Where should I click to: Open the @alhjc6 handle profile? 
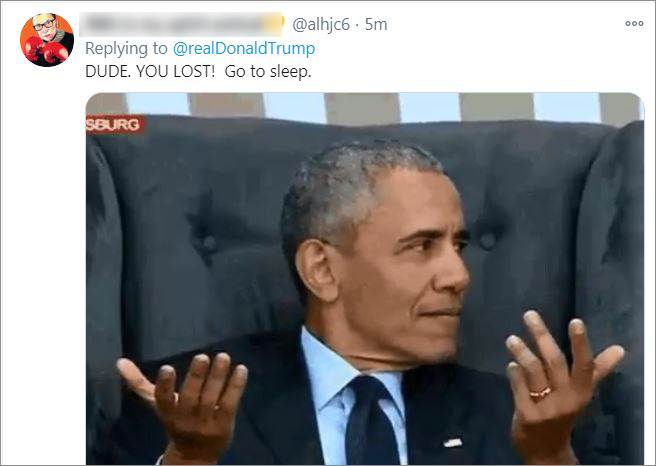(320, 24)
